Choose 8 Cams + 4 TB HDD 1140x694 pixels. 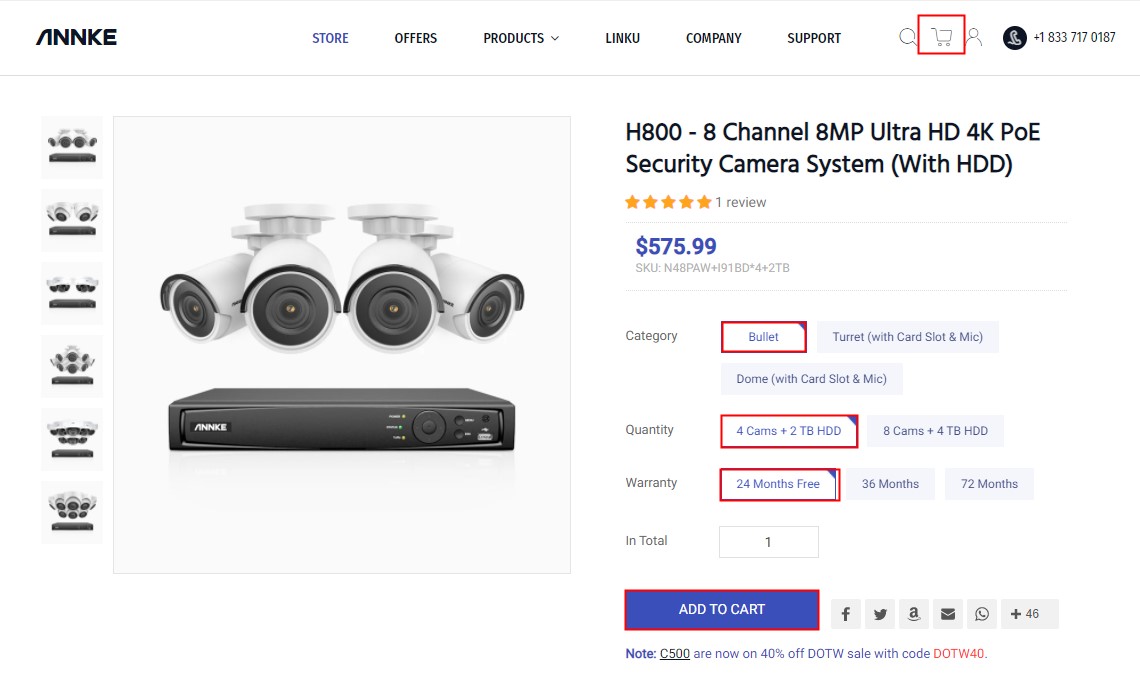coord(936,431)
